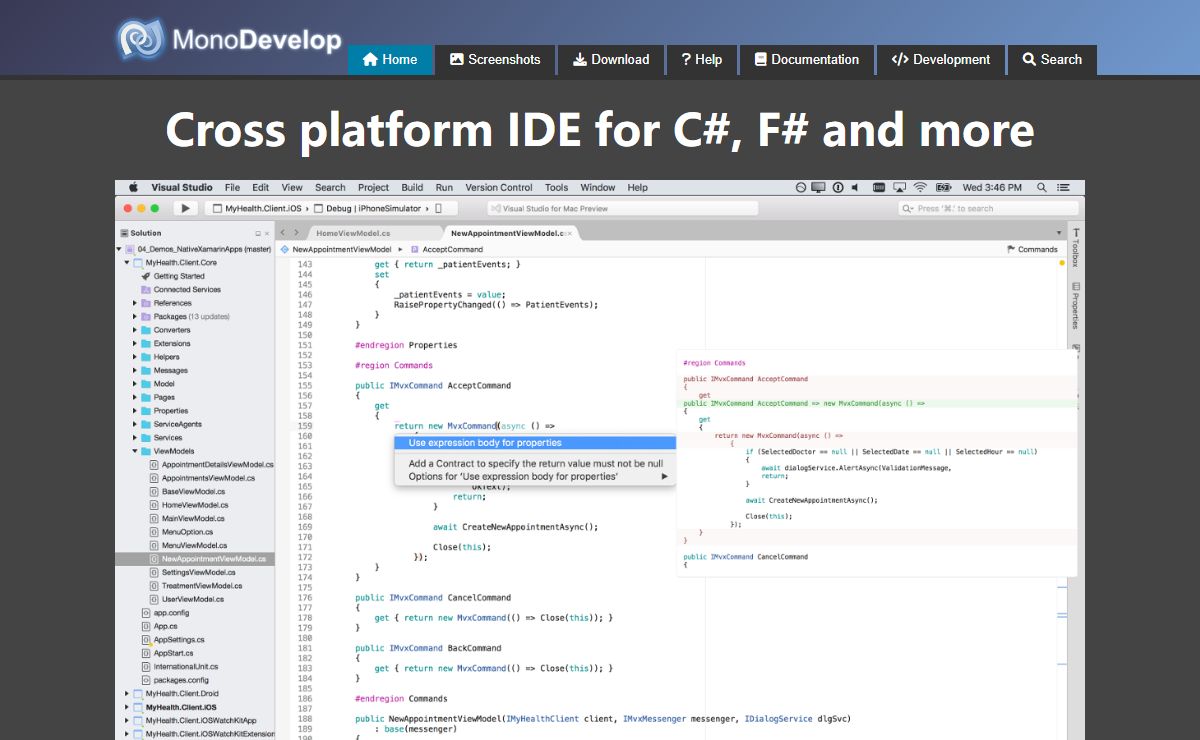
Task: Open the Edit menu
Action: point(260,187)
